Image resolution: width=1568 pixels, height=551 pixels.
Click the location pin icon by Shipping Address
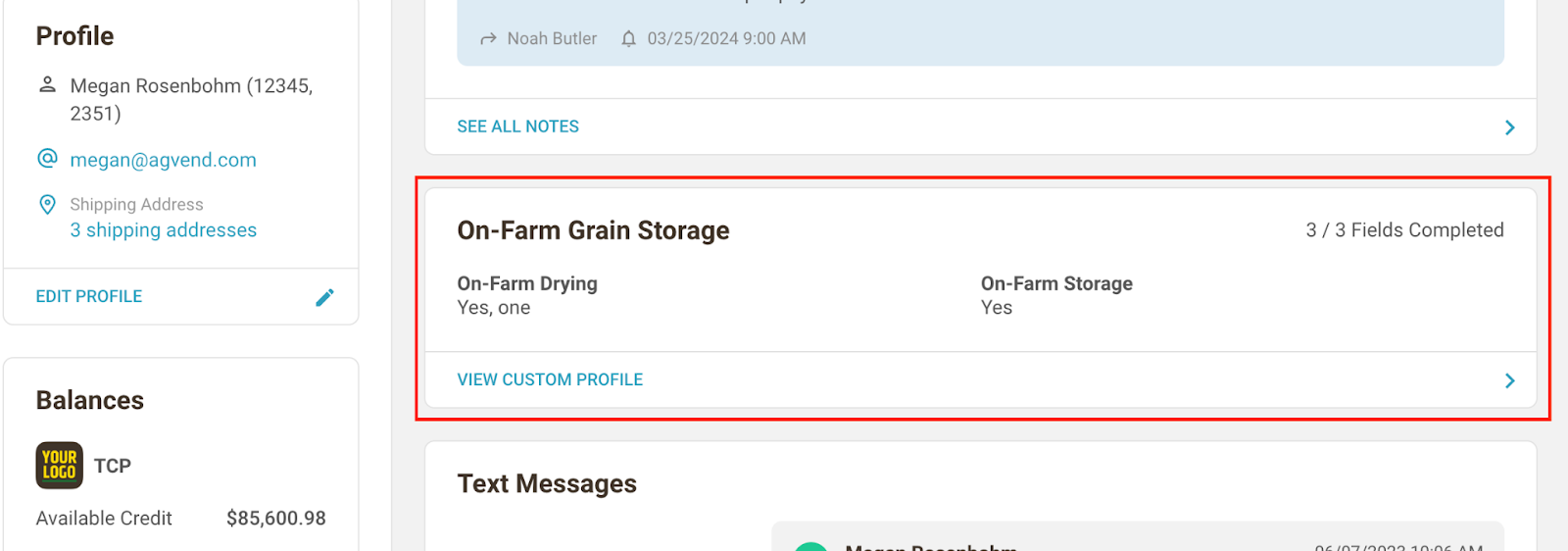47,204
